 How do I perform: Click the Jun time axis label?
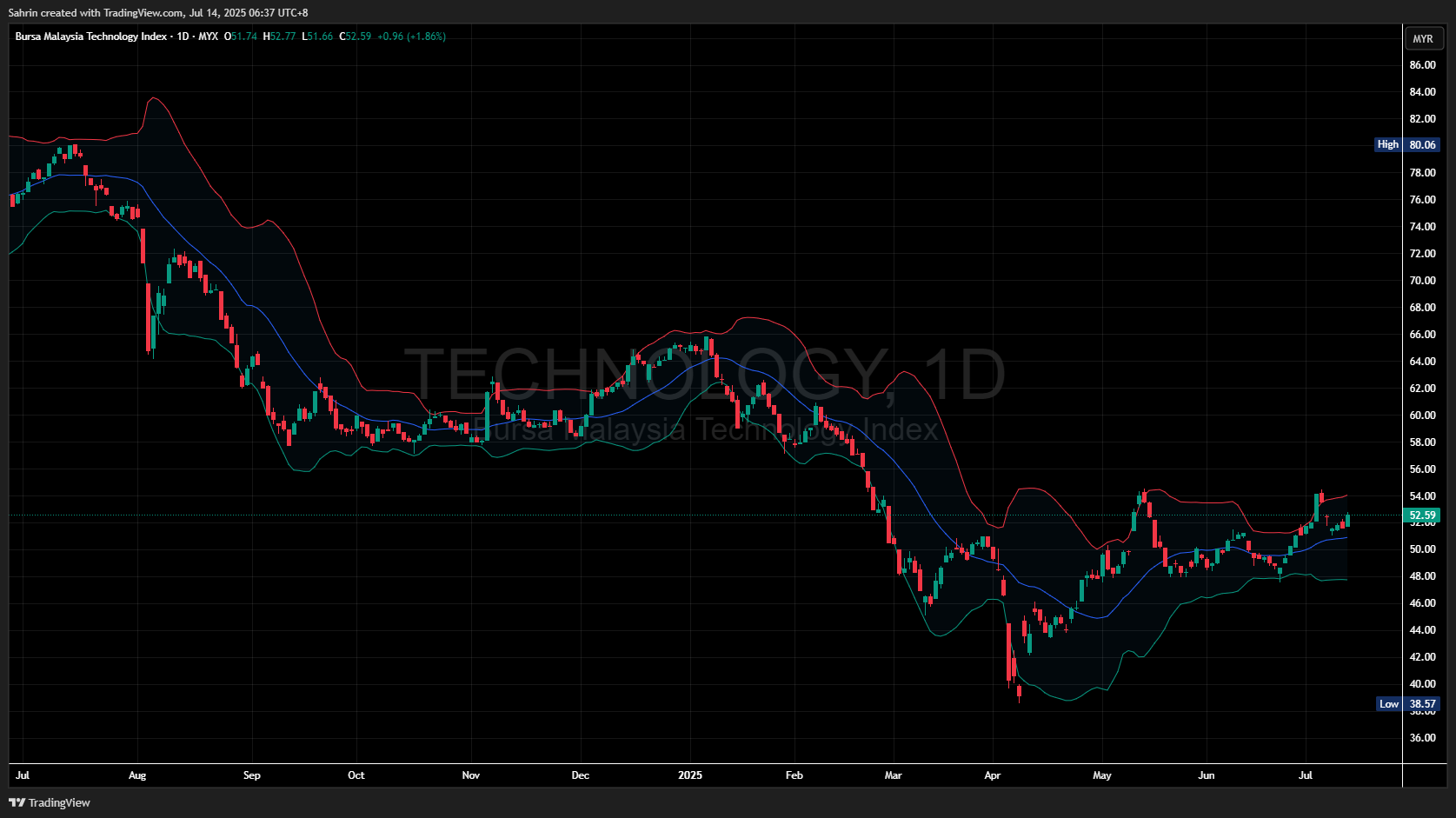pos(1207,775)
